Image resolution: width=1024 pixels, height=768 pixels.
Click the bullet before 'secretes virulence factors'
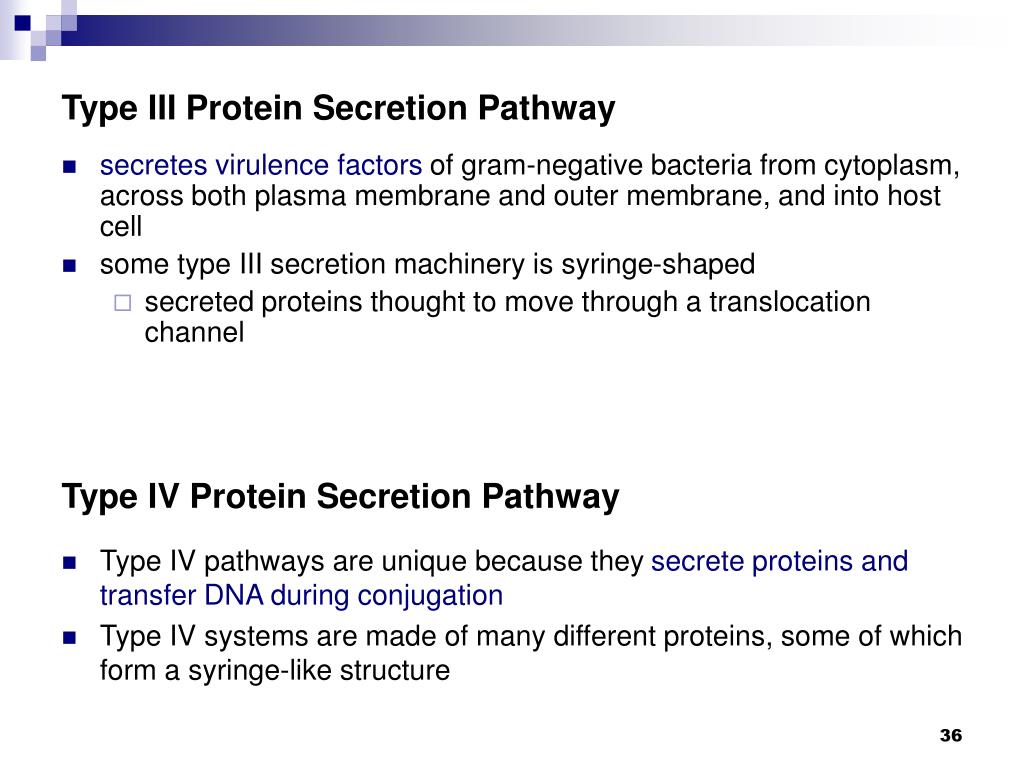pos(69,167)
